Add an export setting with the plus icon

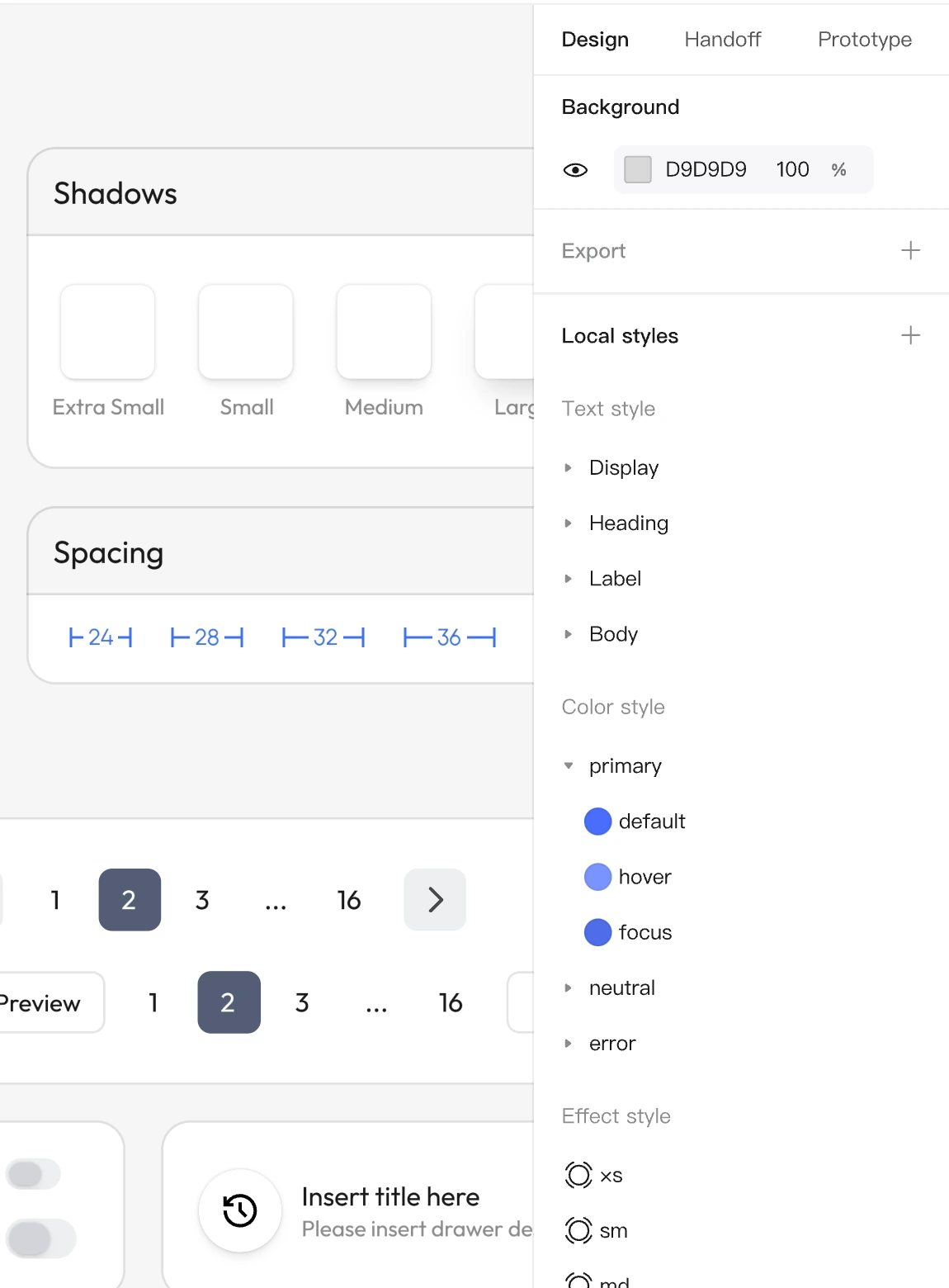point(910,250)
